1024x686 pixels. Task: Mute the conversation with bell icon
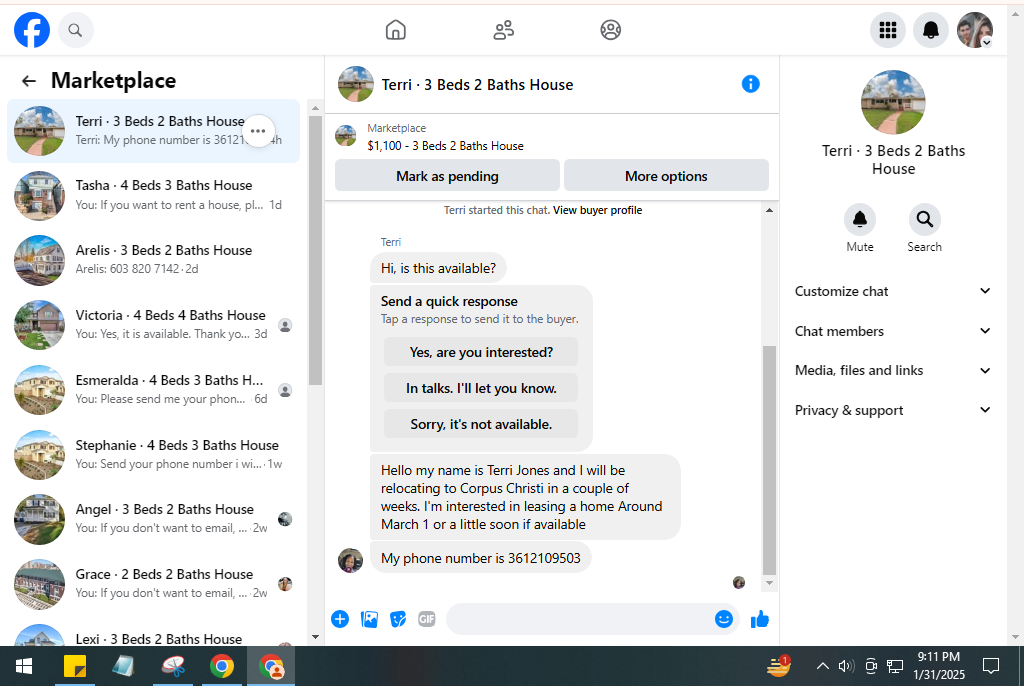coord(859,220)
